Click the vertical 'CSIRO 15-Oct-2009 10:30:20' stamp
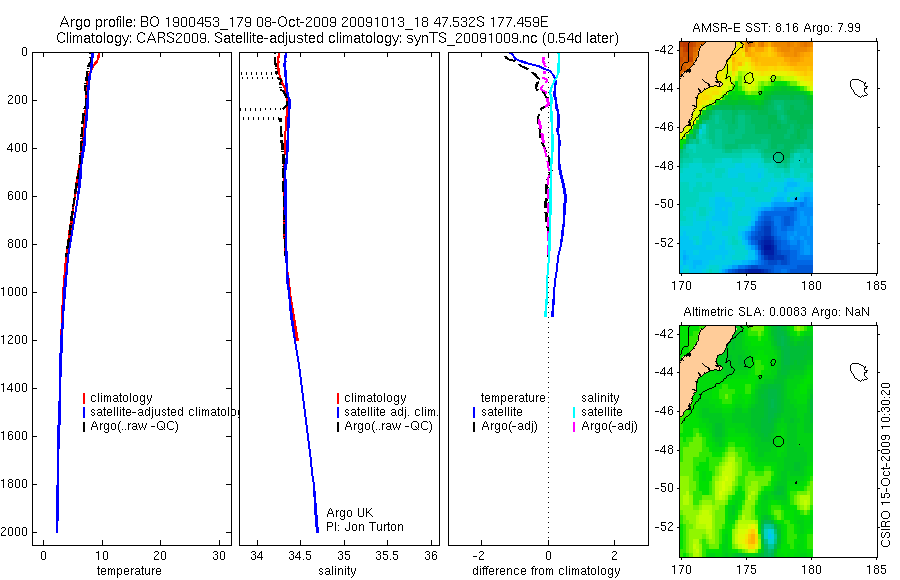The width and height of the screenshot is (900, 580). (x=886, y=465)
